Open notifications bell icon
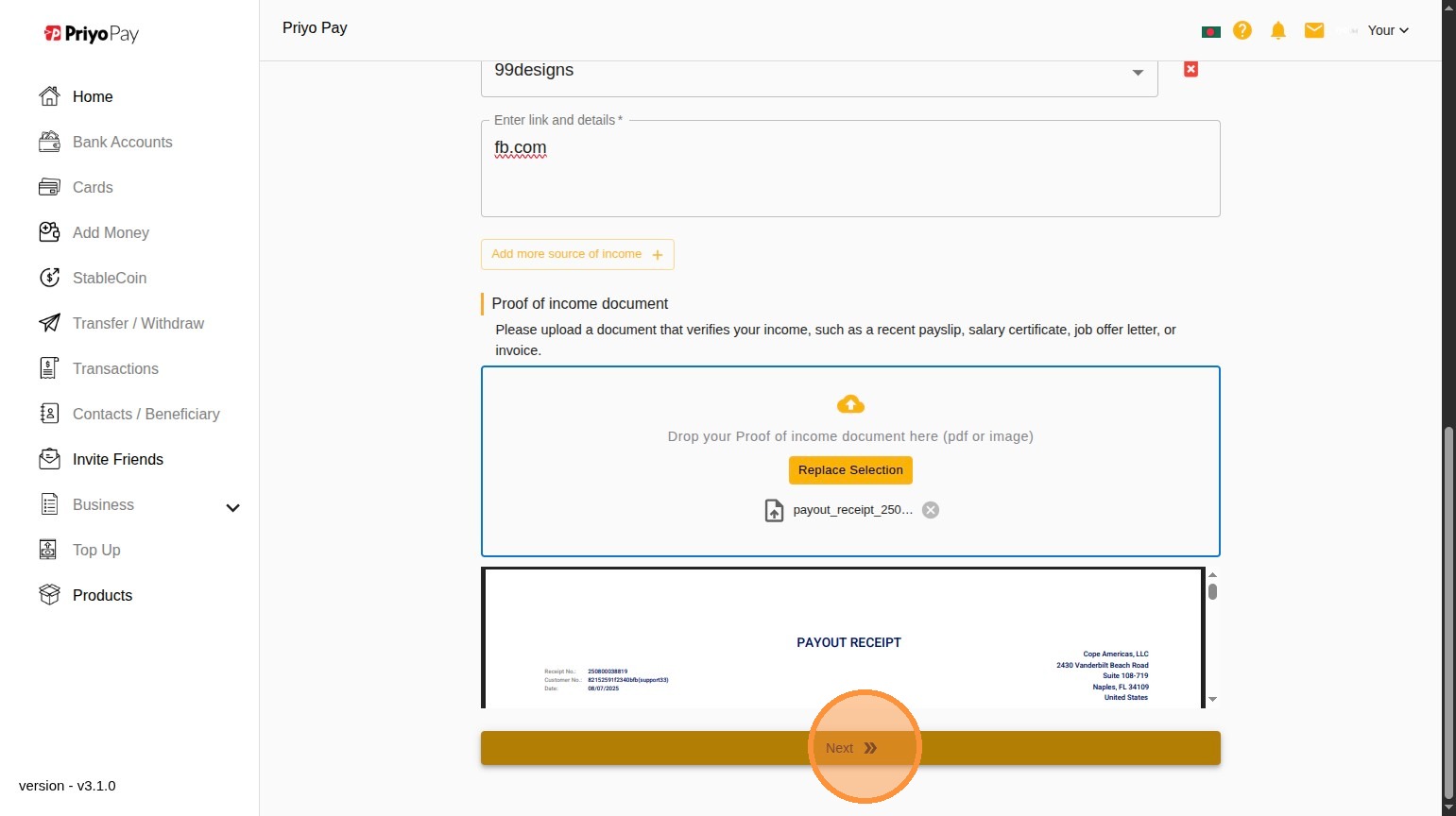The height and width of the screenshot is (816, 1456). 1278,30
